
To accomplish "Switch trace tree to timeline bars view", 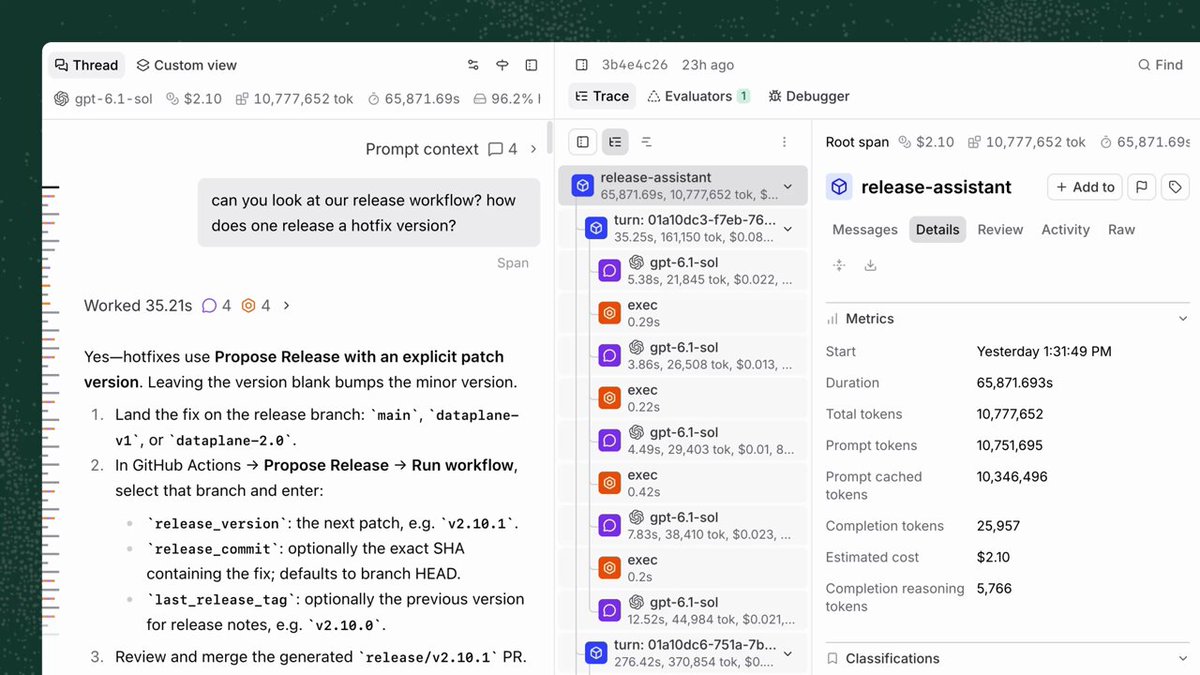I will (x=647, y=142).
